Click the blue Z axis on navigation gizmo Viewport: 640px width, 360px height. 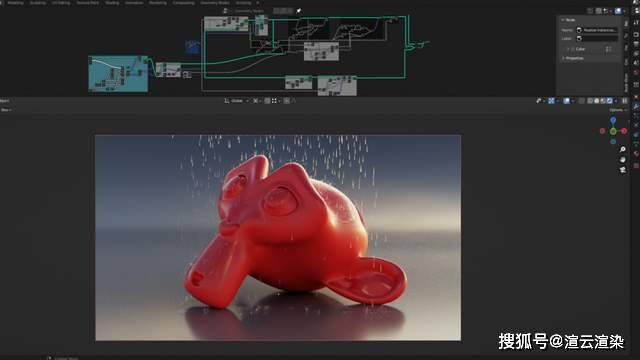click(613, 120)
